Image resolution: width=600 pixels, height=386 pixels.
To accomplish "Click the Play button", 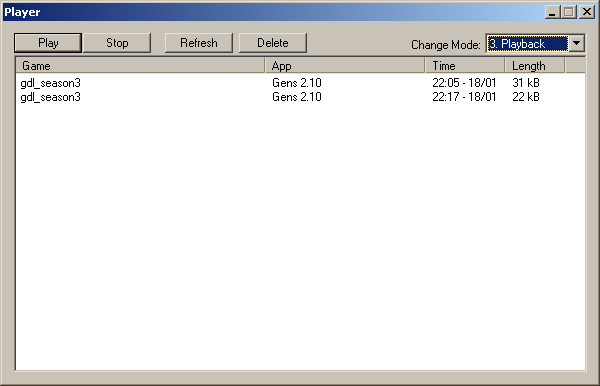I will [48, 43].
